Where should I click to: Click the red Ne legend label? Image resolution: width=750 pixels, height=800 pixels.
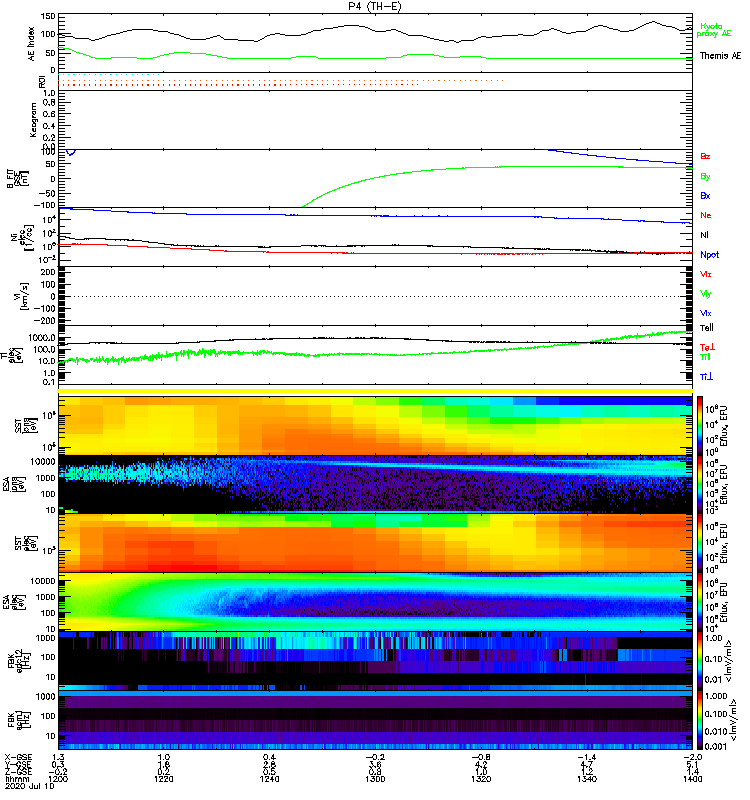click(x=706, y=215)
